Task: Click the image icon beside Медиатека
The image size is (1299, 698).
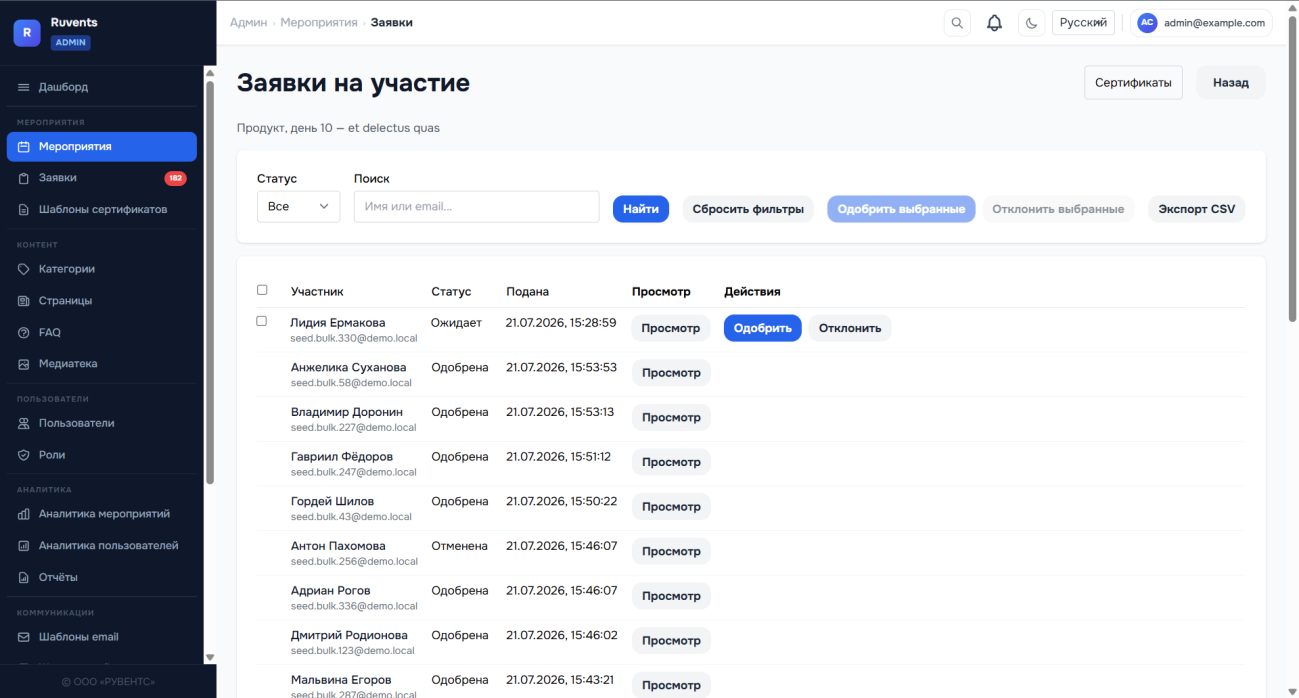Action: [x=24, y=364]
